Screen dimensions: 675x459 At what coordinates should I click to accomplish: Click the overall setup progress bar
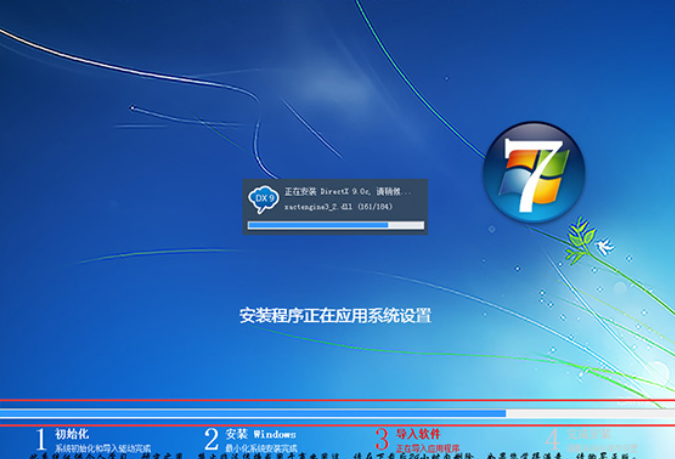pyautogui.click(x=338, y=413)
